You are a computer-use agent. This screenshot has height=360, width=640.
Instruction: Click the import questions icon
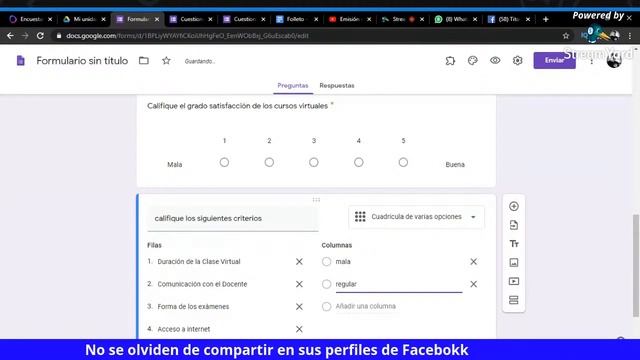[x=513, y=225]
